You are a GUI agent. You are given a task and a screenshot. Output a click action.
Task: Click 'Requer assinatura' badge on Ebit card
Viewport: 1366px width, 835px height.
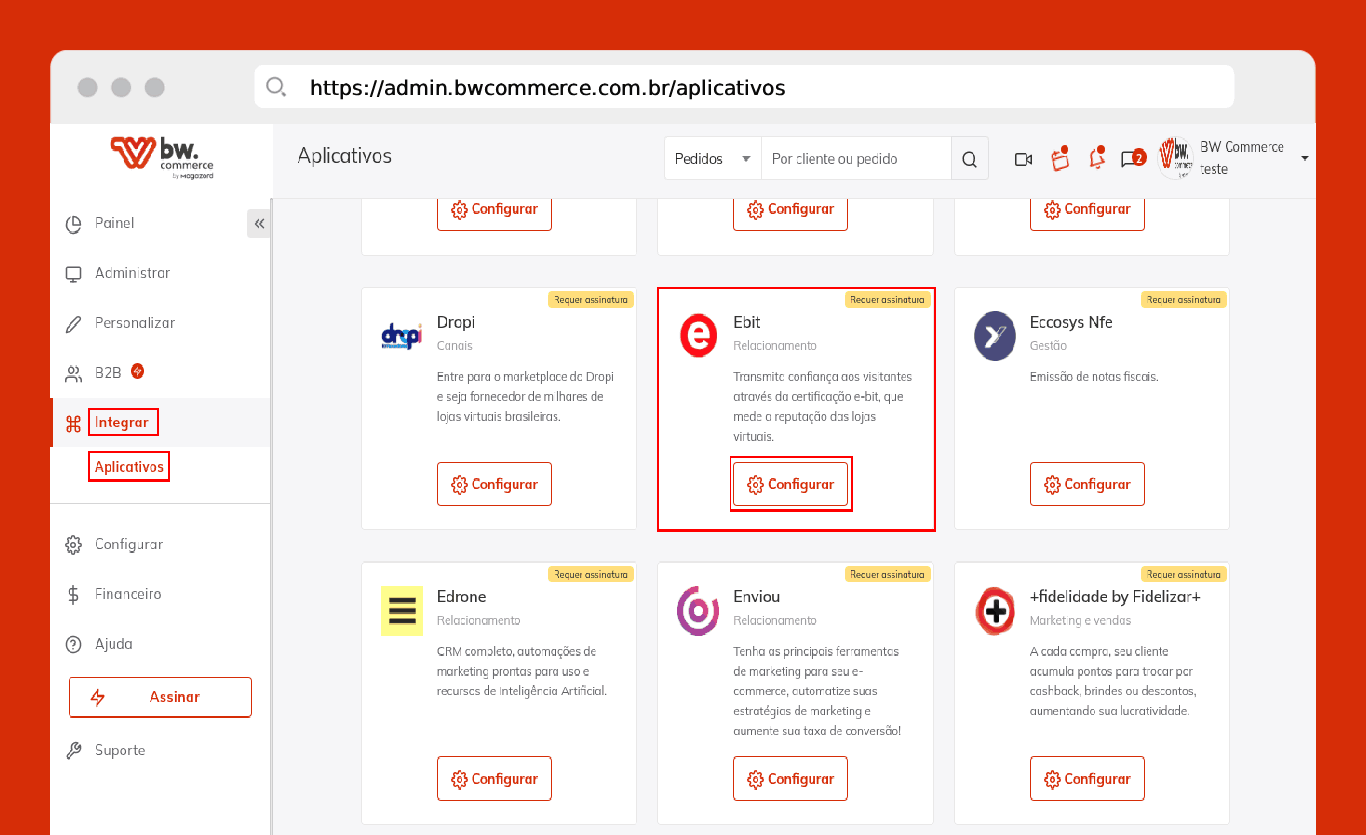click(887, 299)
